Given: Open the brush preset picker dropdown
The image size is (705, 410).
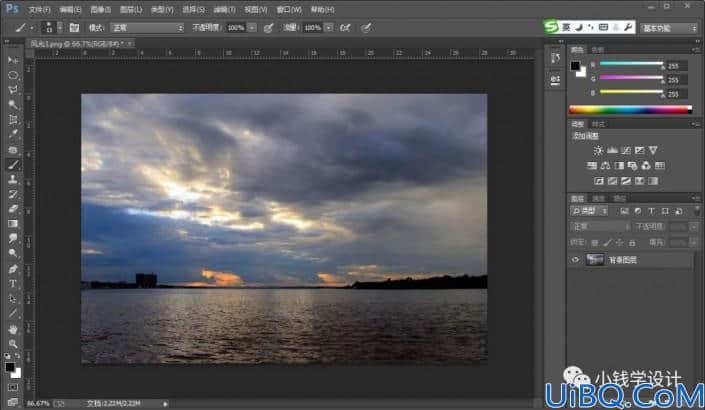Looking at the screenshot, I should pyautogui.click(x=60, y=28).
